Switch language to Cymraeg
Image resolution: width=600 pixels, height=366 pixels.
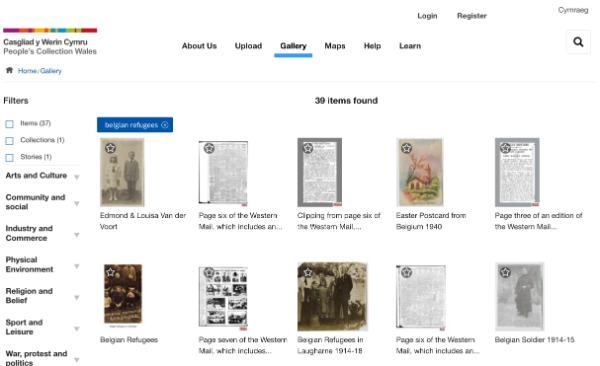pos(573,10)
